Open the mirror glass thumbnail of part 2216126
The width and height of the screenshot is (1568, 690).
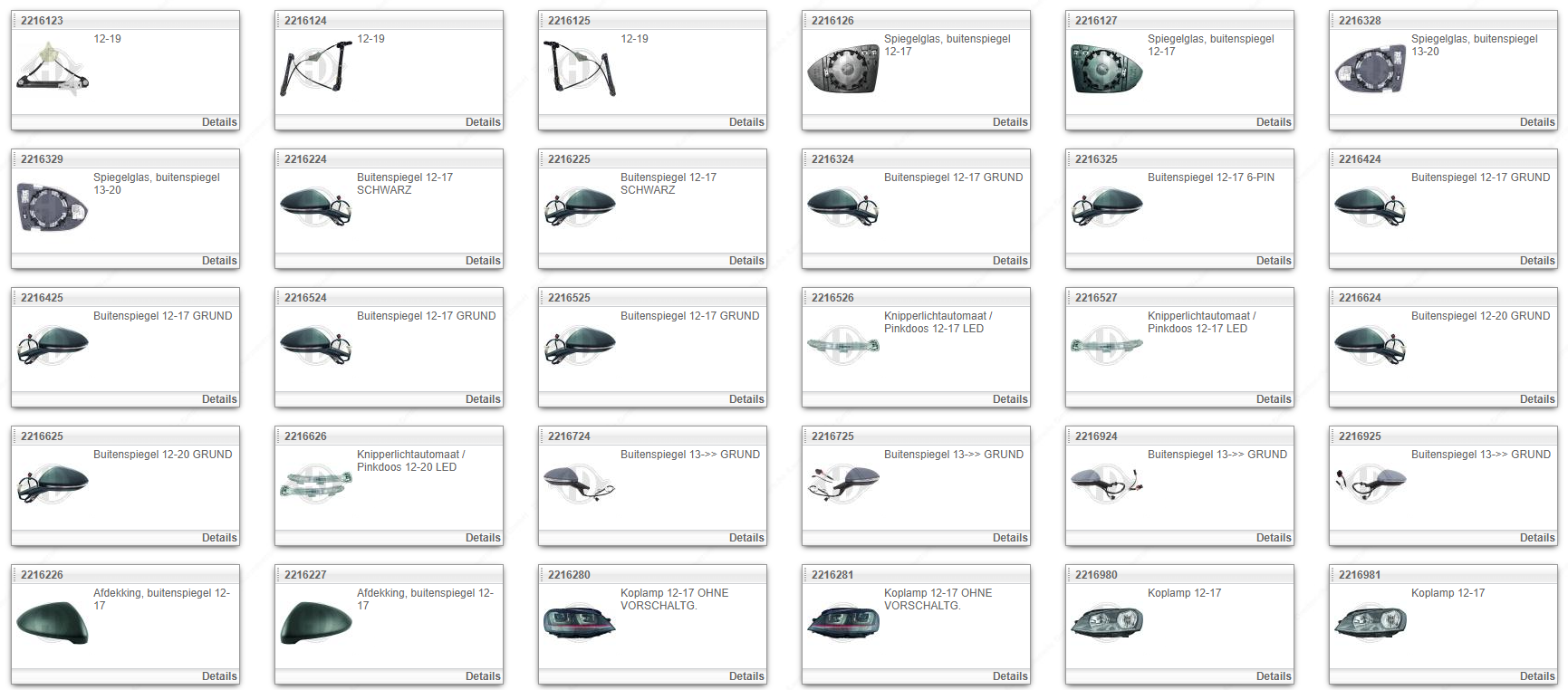pyautogui.click(x=842, y=70)
